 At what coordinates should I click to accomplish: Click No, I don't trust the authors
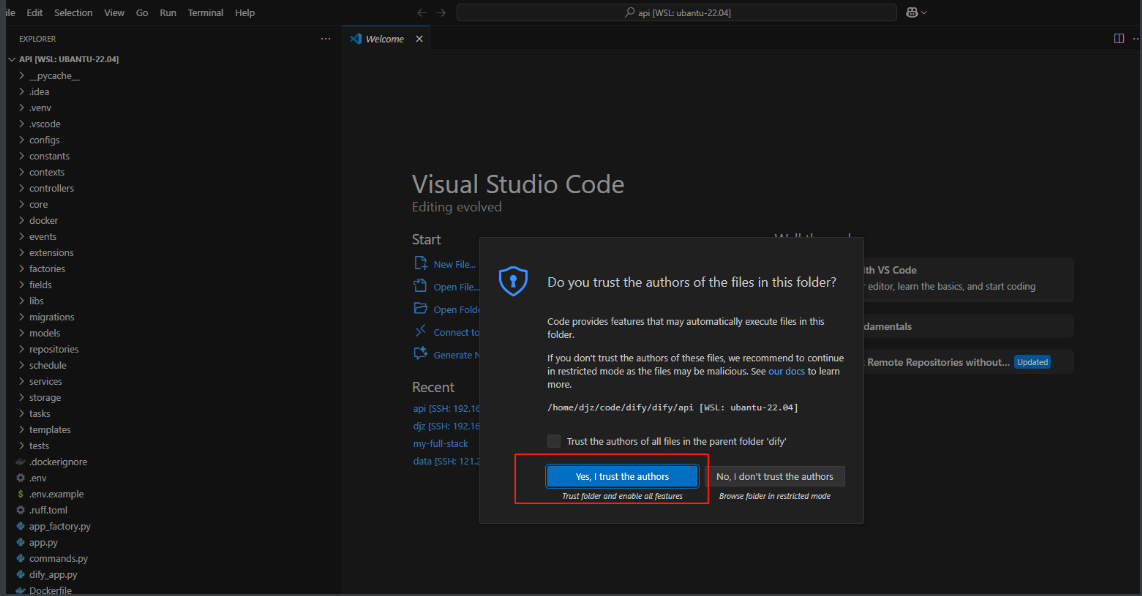[774, 477]
